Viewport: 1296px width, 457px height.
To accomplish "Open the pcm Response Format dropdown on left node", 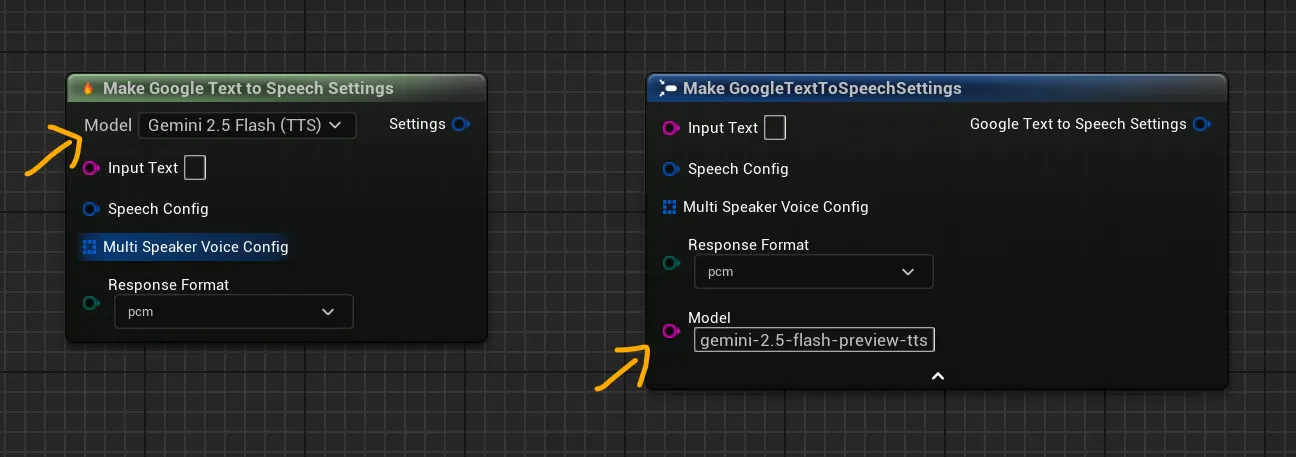I will 234,311.
